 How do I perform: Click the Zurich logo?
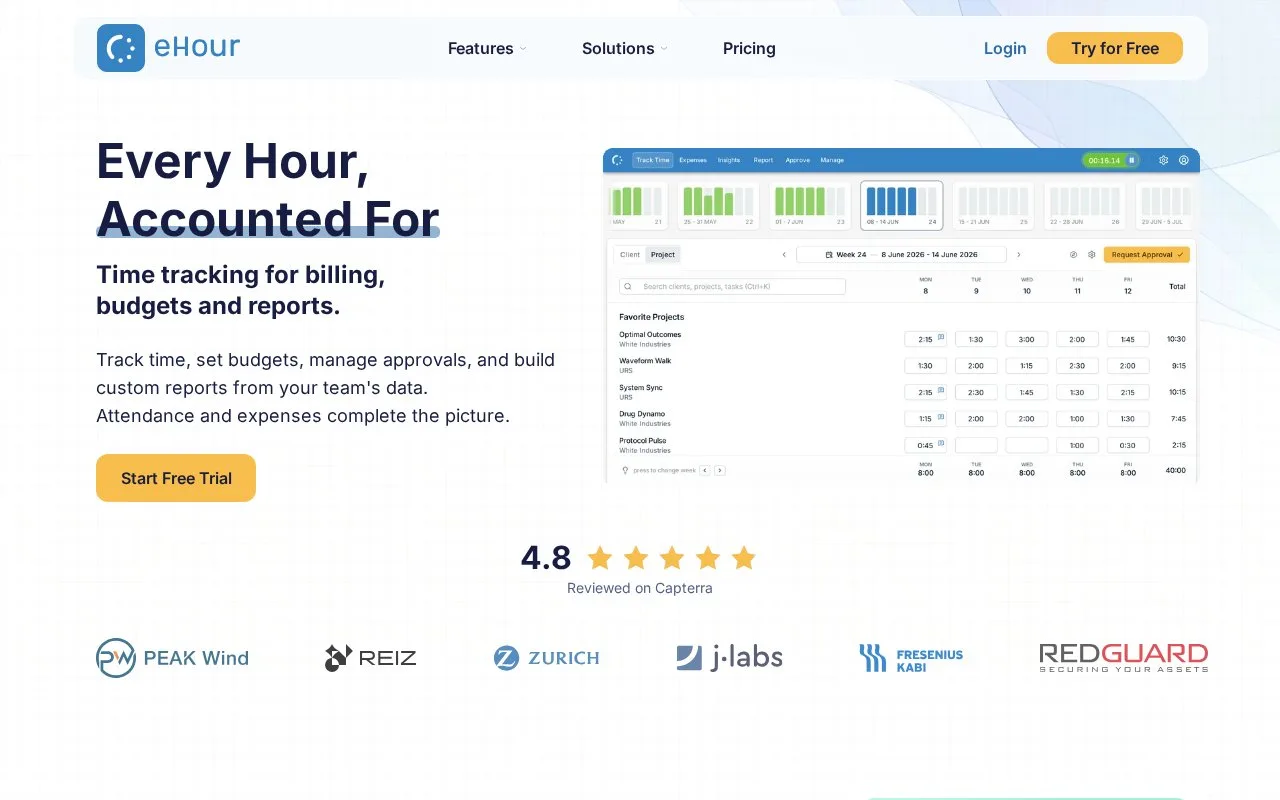[x=546, y=658]
